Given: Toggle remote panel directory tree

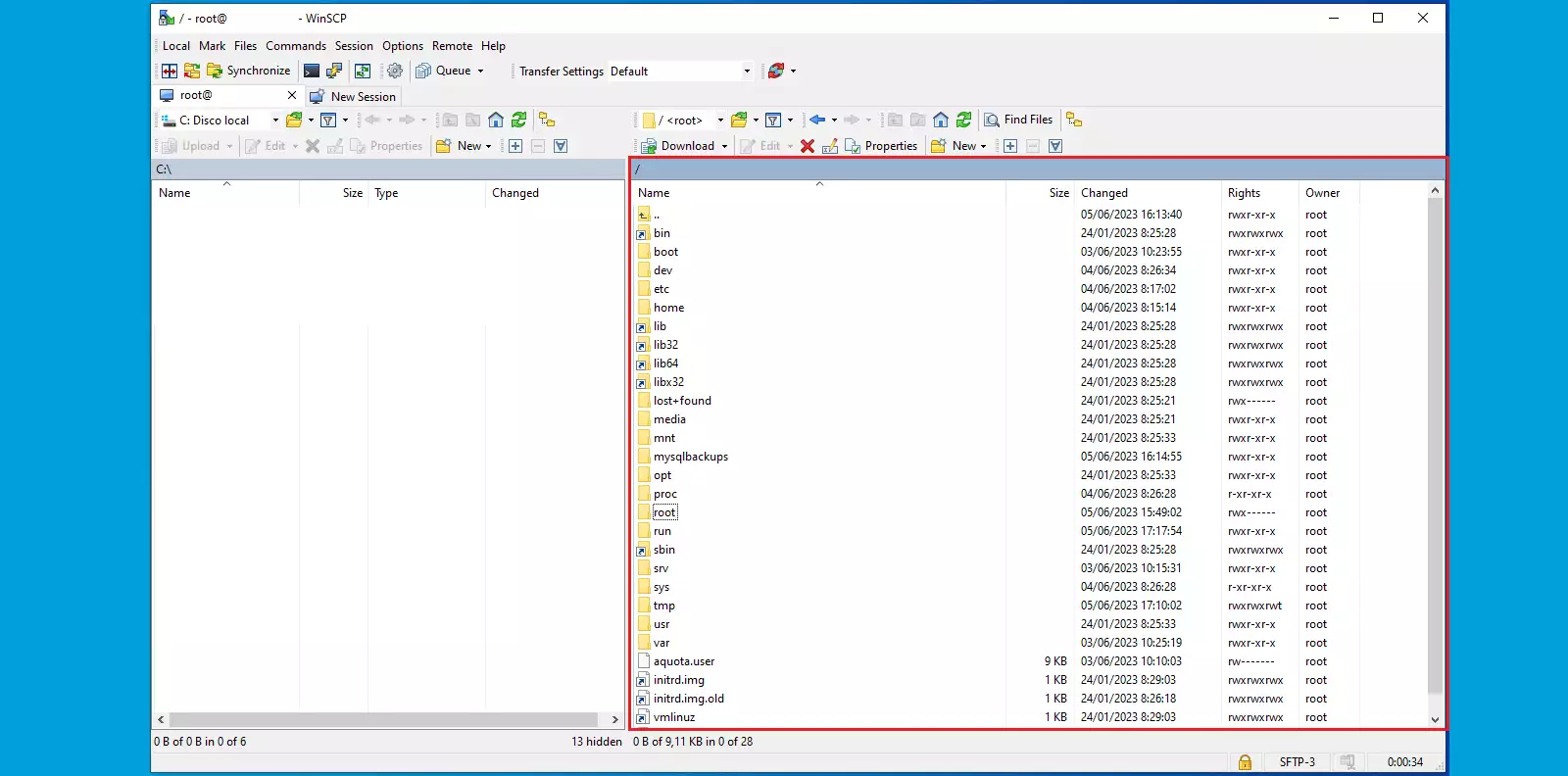Looking at the screenshot, I should pos(1075,120).
